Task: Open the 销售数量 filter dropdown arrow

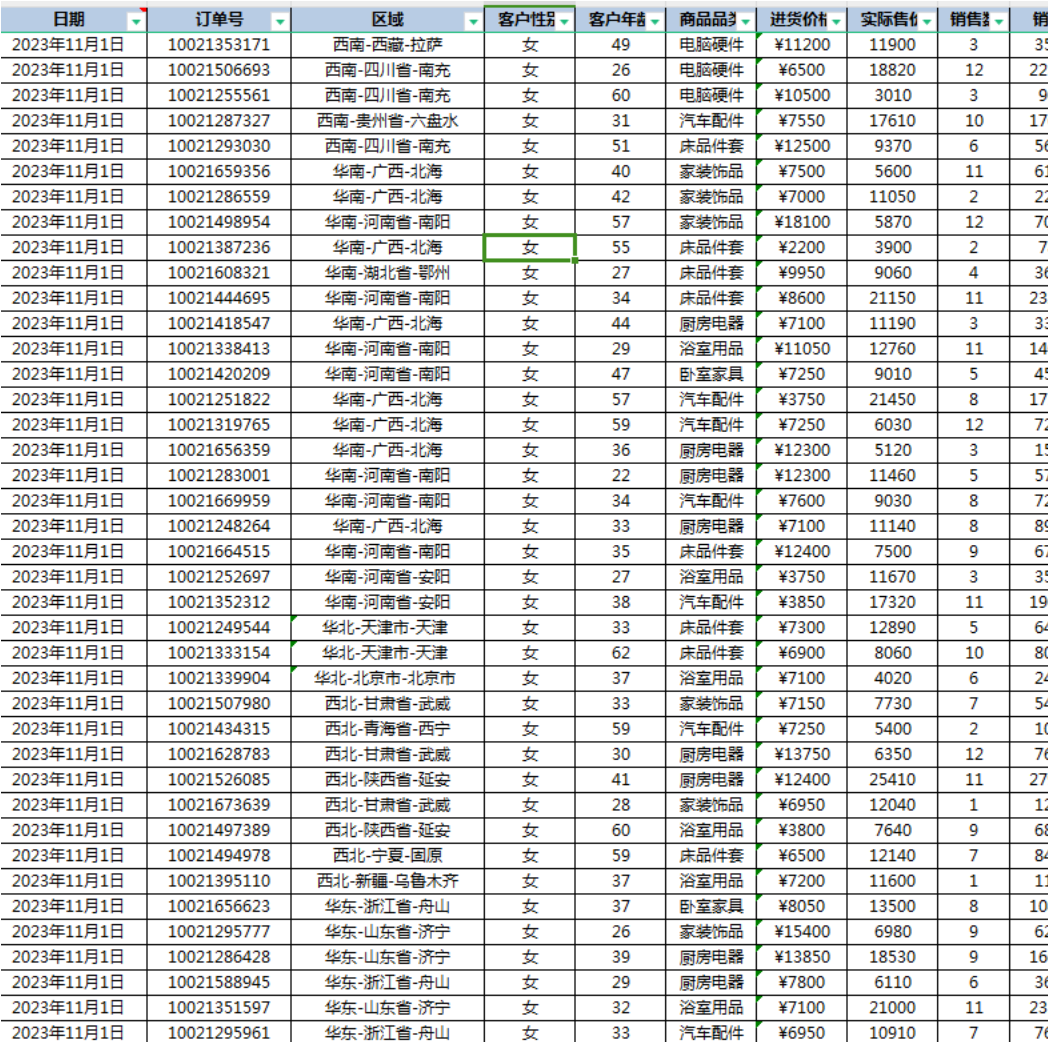Action: [999, 22]
